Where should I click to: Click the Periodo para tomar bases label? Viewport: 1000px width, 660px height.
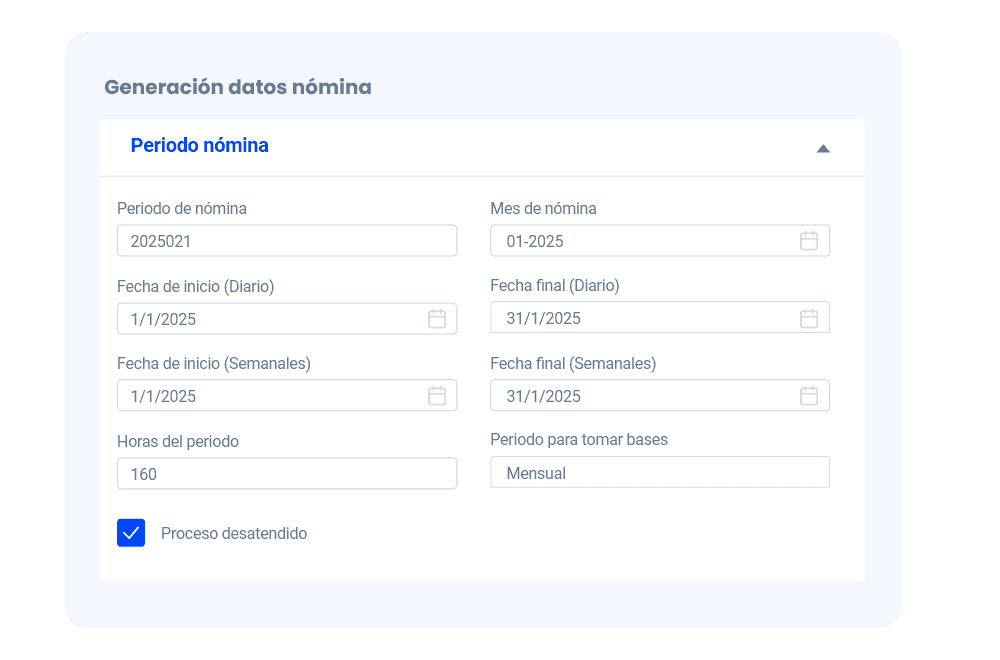point(579,440)
